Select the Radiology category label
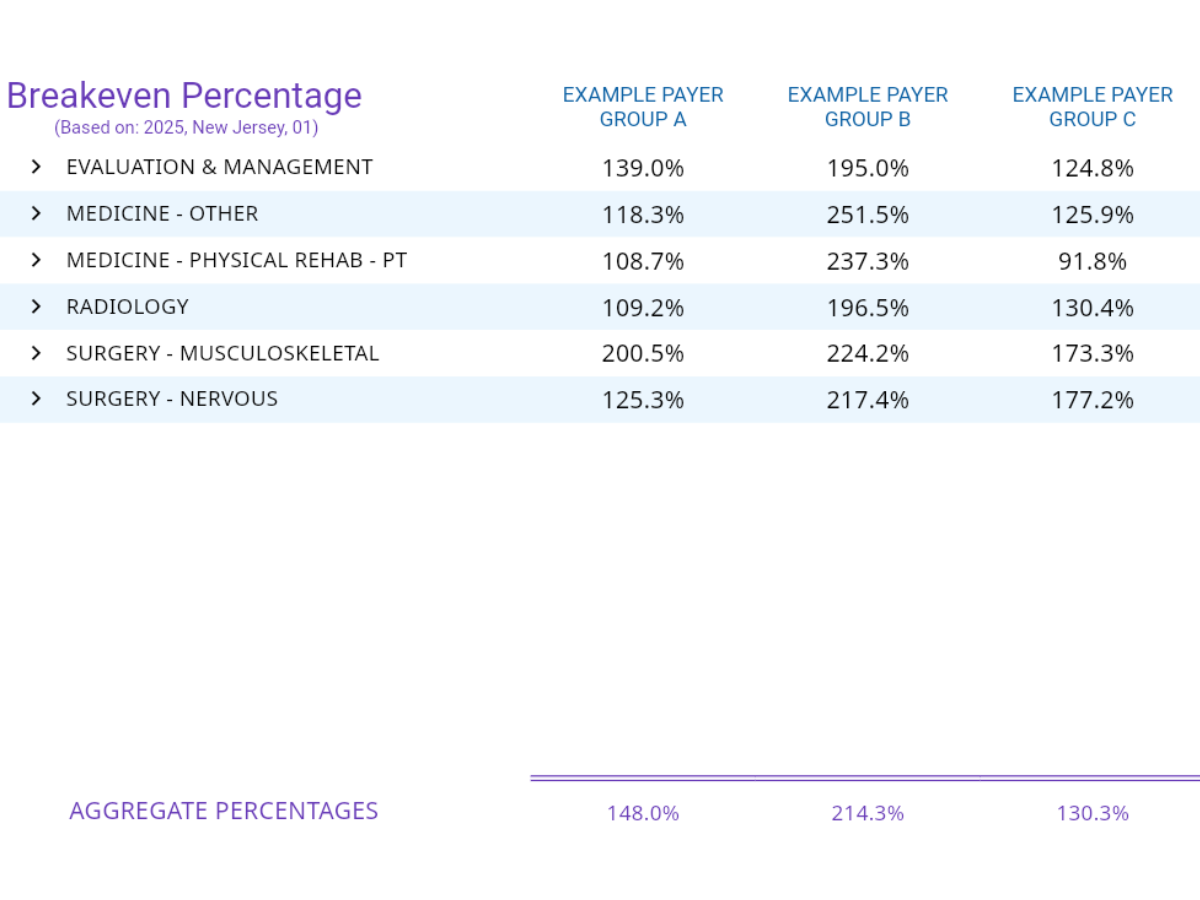Screen dimensions: 1200x900 pyautogui.click(x=127, y=307)
